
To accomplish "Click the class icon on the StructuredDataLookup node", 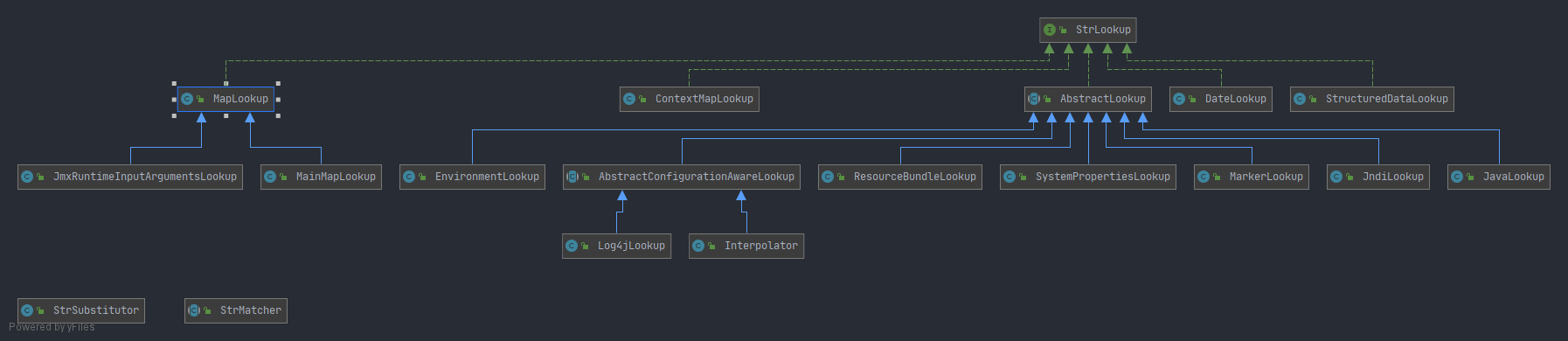I will (1300, 99).
